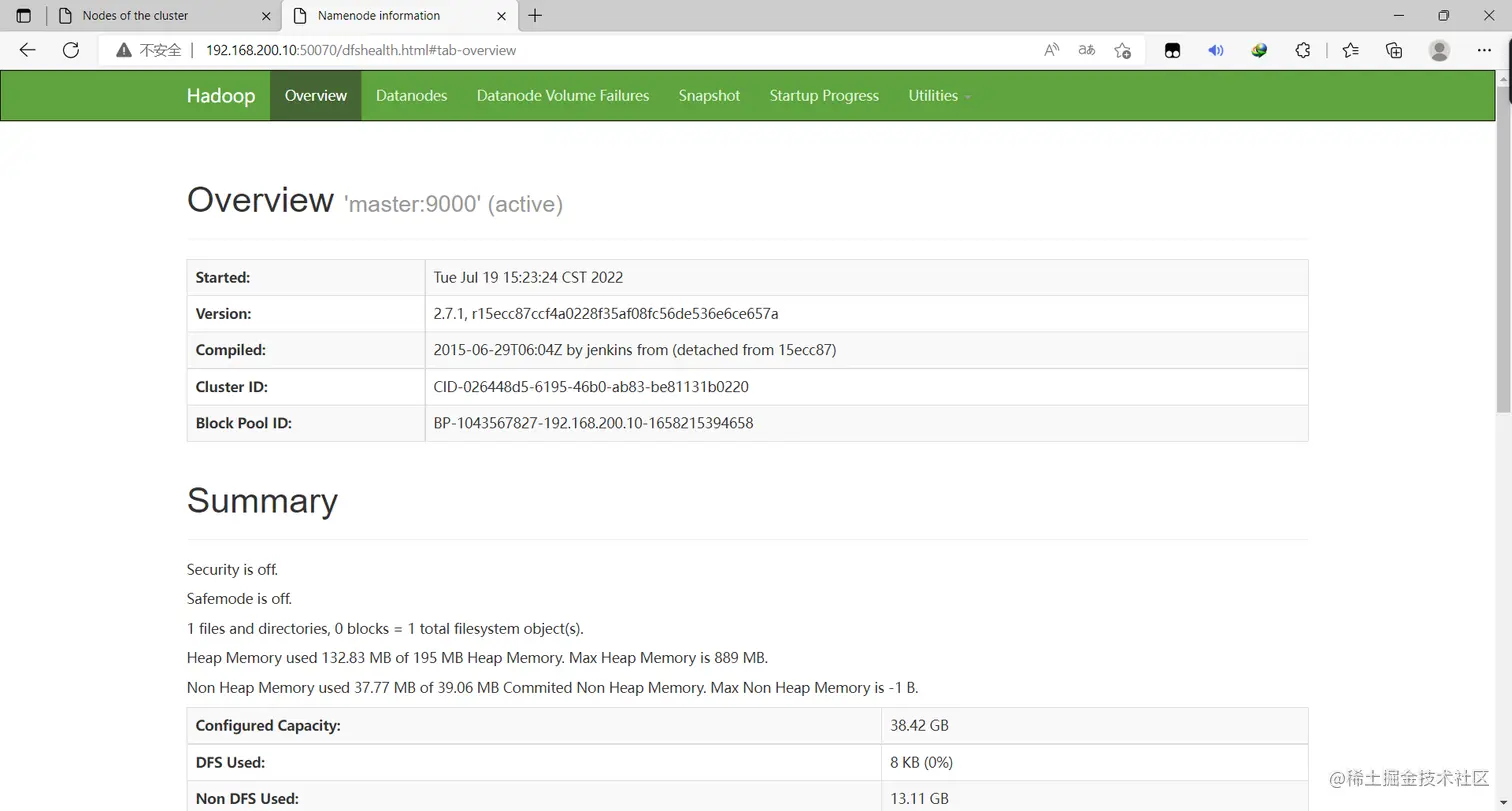Image resolution: width=1512 pixels, height=811 pixels.
Task: View the Startup Progress tab
Action: pyautogui.click(x=824, y=96)
